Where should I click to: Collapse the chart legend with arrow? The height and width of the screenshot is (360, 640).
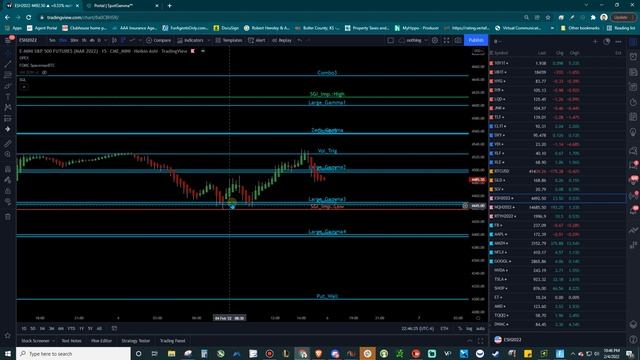(x=24, y=87)
